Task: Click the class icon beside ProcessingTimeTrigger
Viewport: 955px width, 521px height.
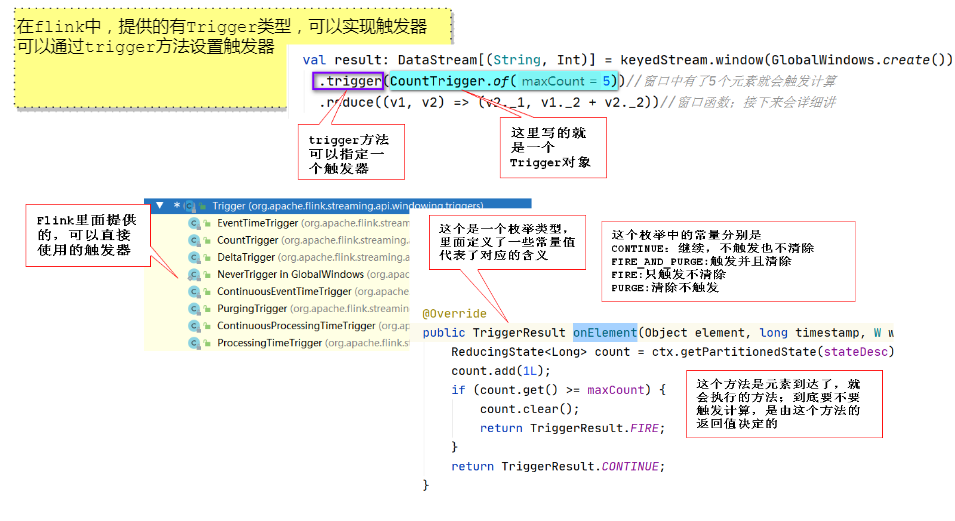Action: coord(194,343)
